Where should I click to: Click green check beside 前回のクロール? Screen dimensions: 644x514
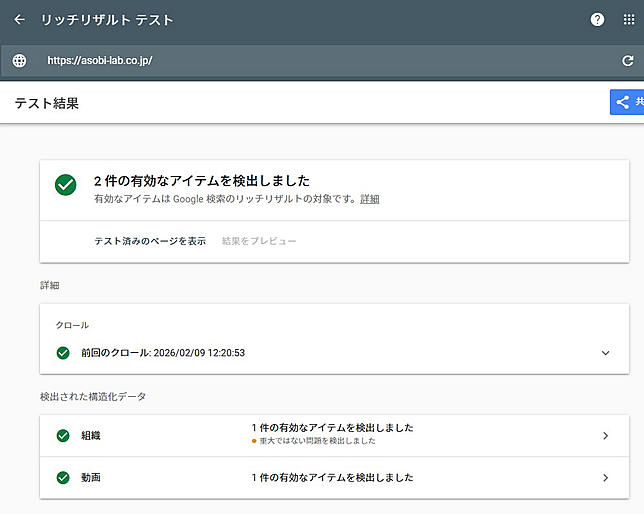63,353
